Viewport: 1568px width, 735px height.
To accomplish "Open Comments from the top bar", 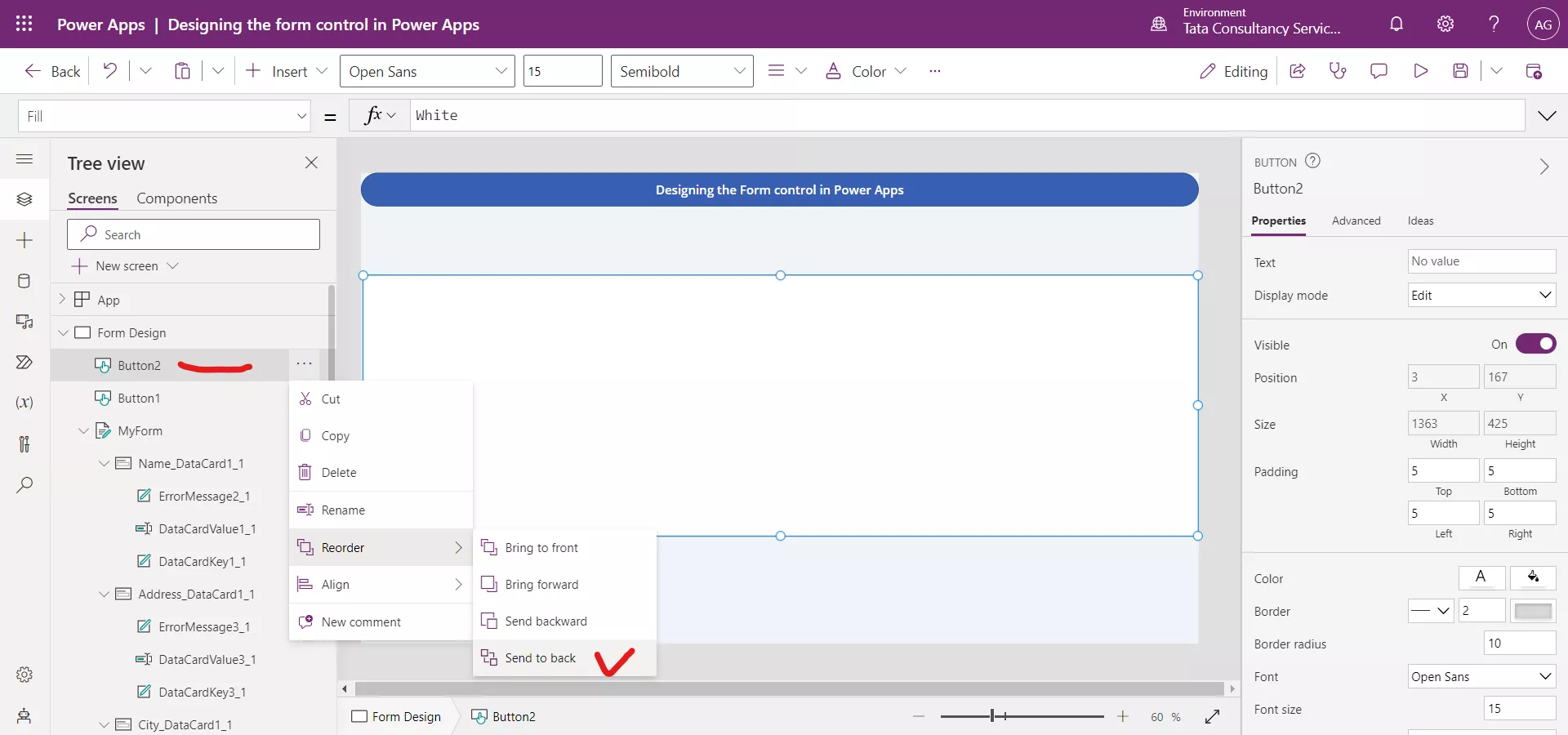I will 1379,71.
